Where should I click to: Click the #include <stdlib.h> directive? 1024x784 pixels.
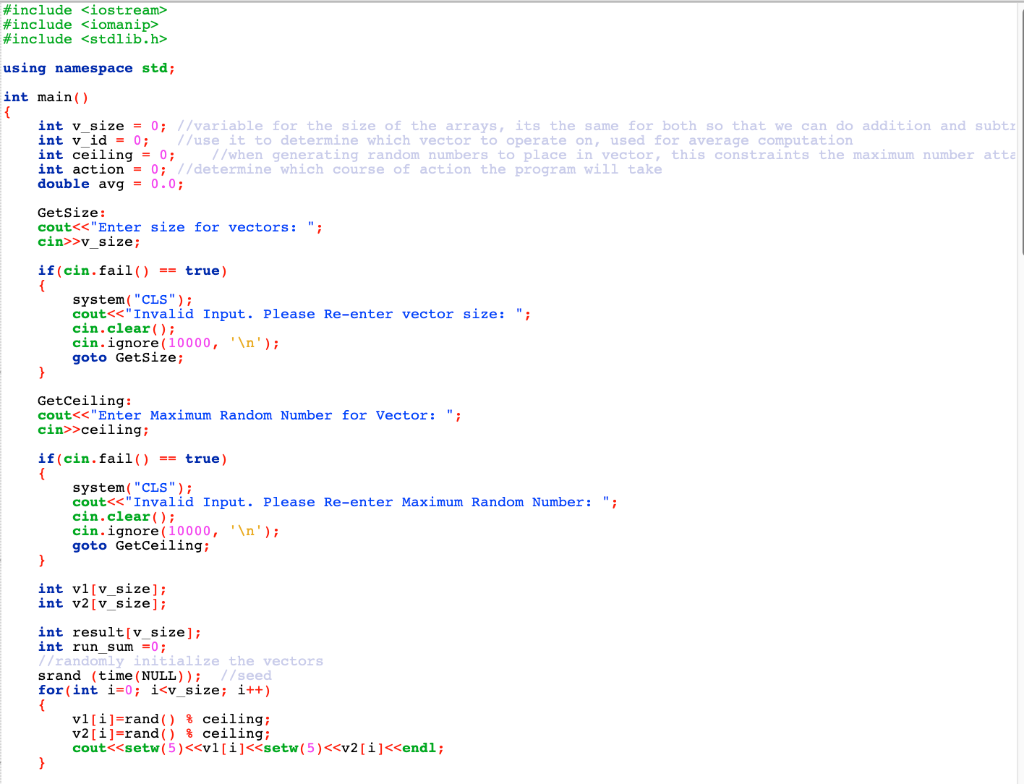click(x=85, y=39)
